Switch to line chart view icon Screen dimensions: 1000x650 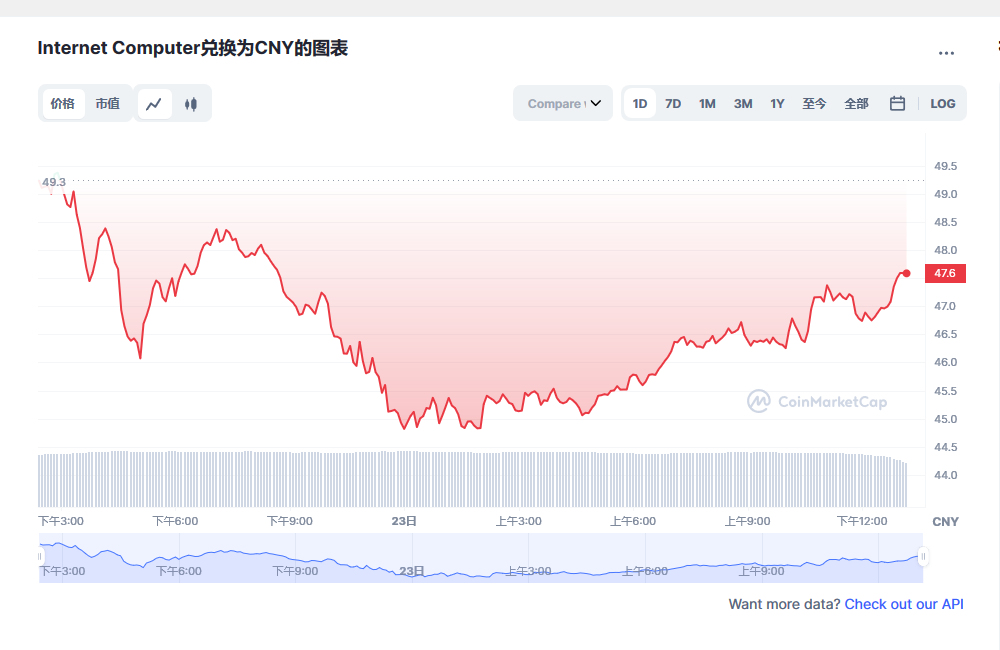pyautogui.click(x=154, y=104)
